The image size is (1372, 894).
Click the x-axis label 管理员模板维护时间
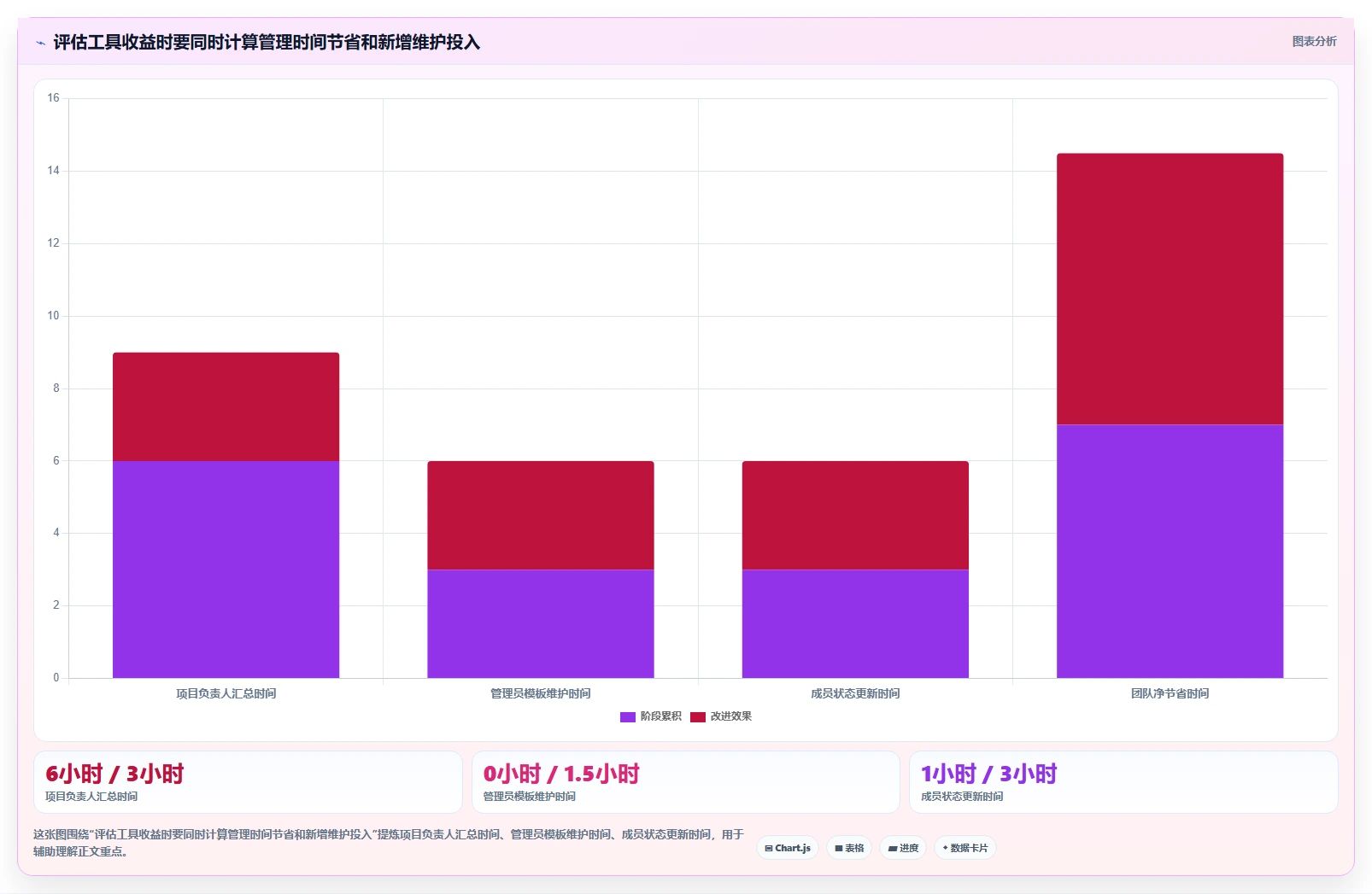[541, 693]
